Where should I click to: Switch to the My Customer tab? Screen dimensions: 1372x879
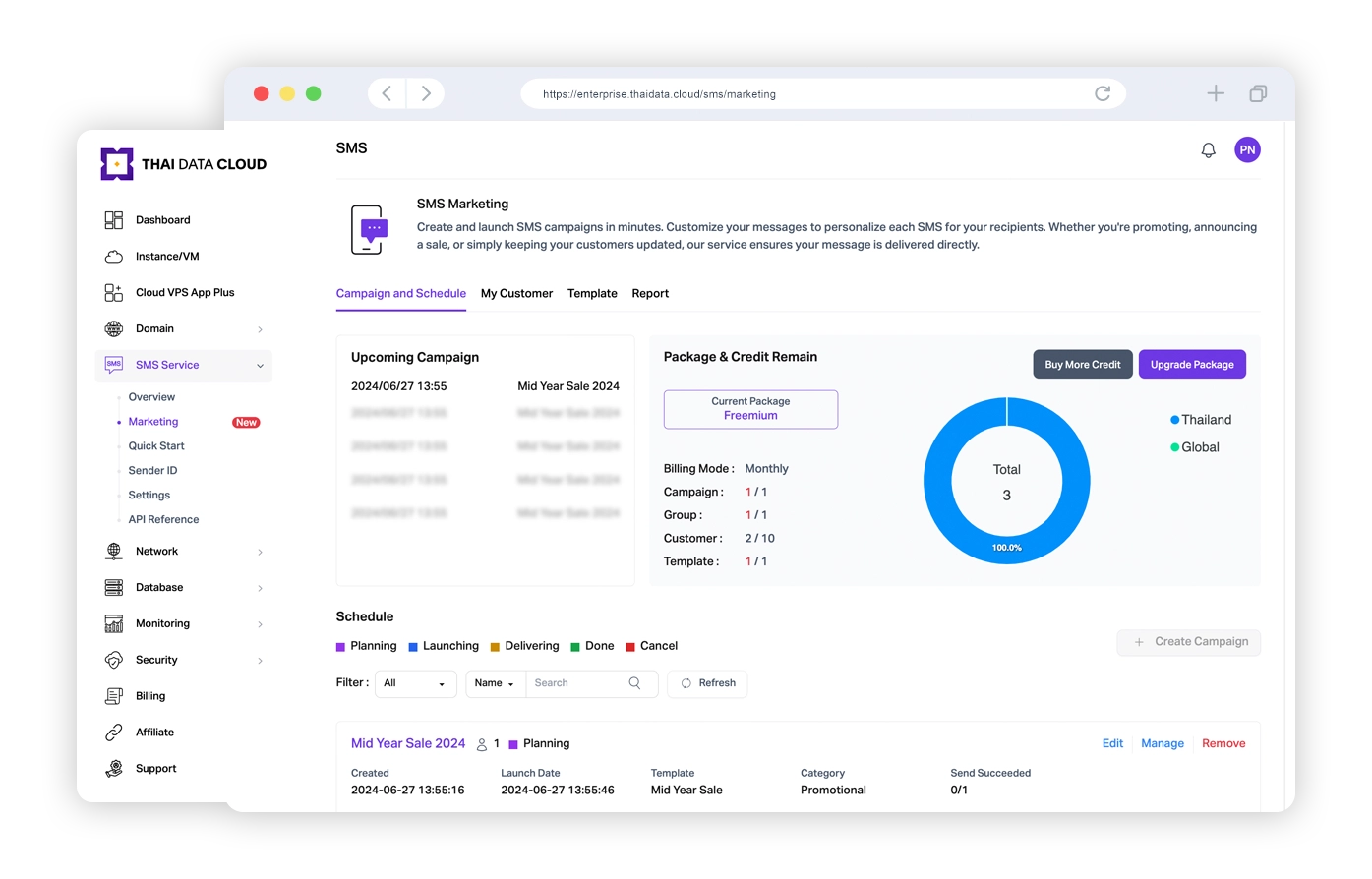[x=516, y=294]
